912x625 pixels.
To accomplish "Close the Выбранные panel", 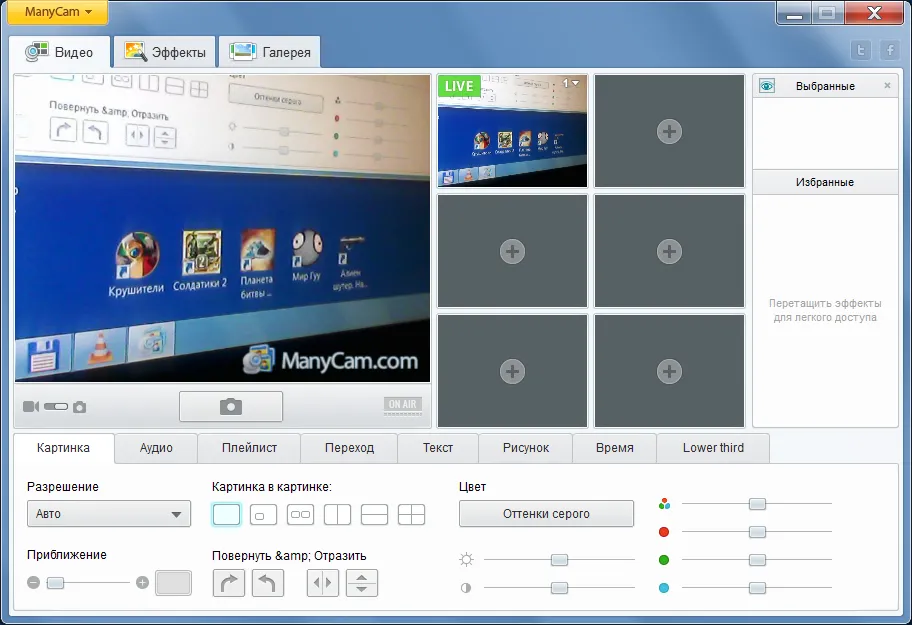I will click(x=888, y=85).
